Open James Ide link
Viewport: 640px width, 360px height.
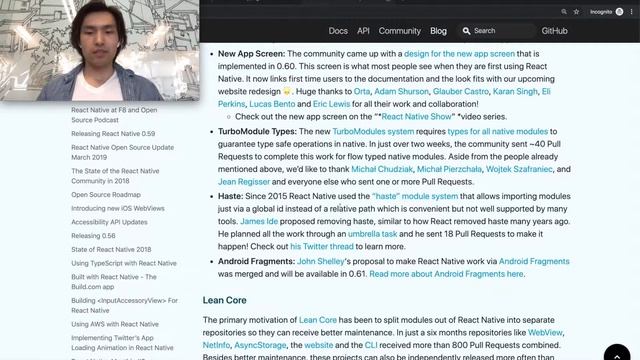[x=259, y=221]
